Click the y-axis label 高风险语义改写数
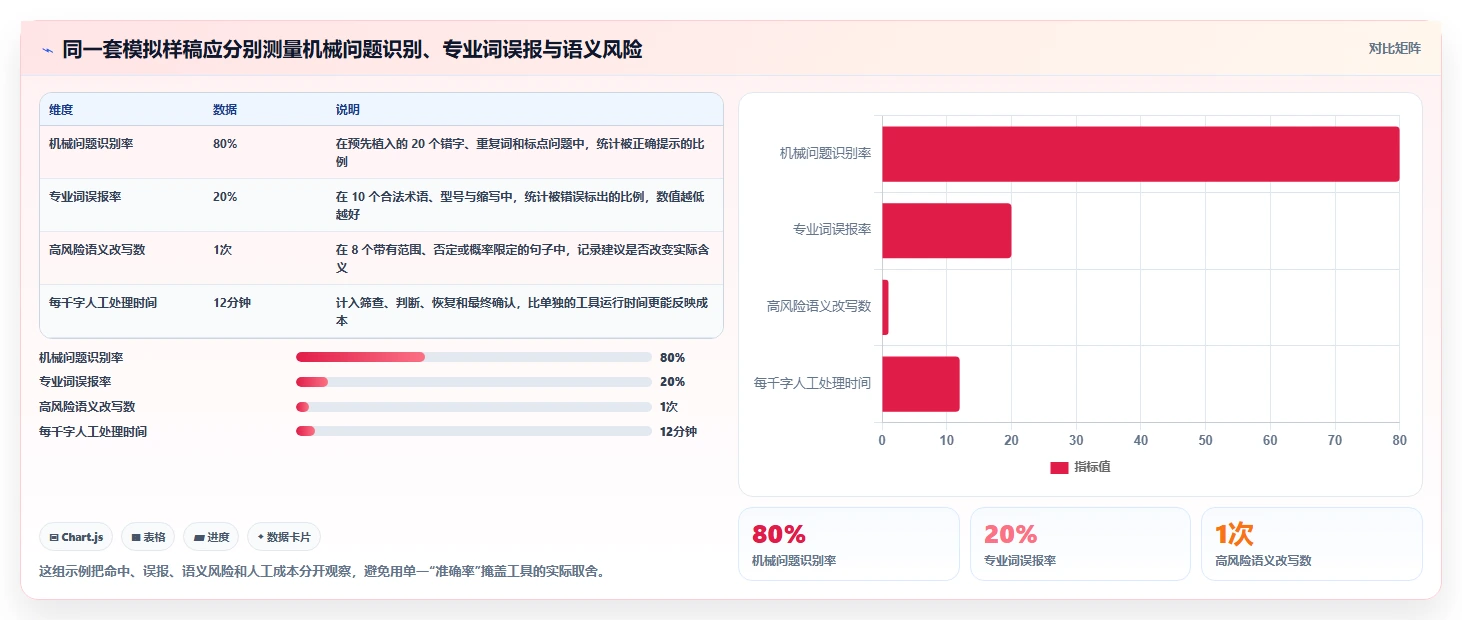 point(819,307)
